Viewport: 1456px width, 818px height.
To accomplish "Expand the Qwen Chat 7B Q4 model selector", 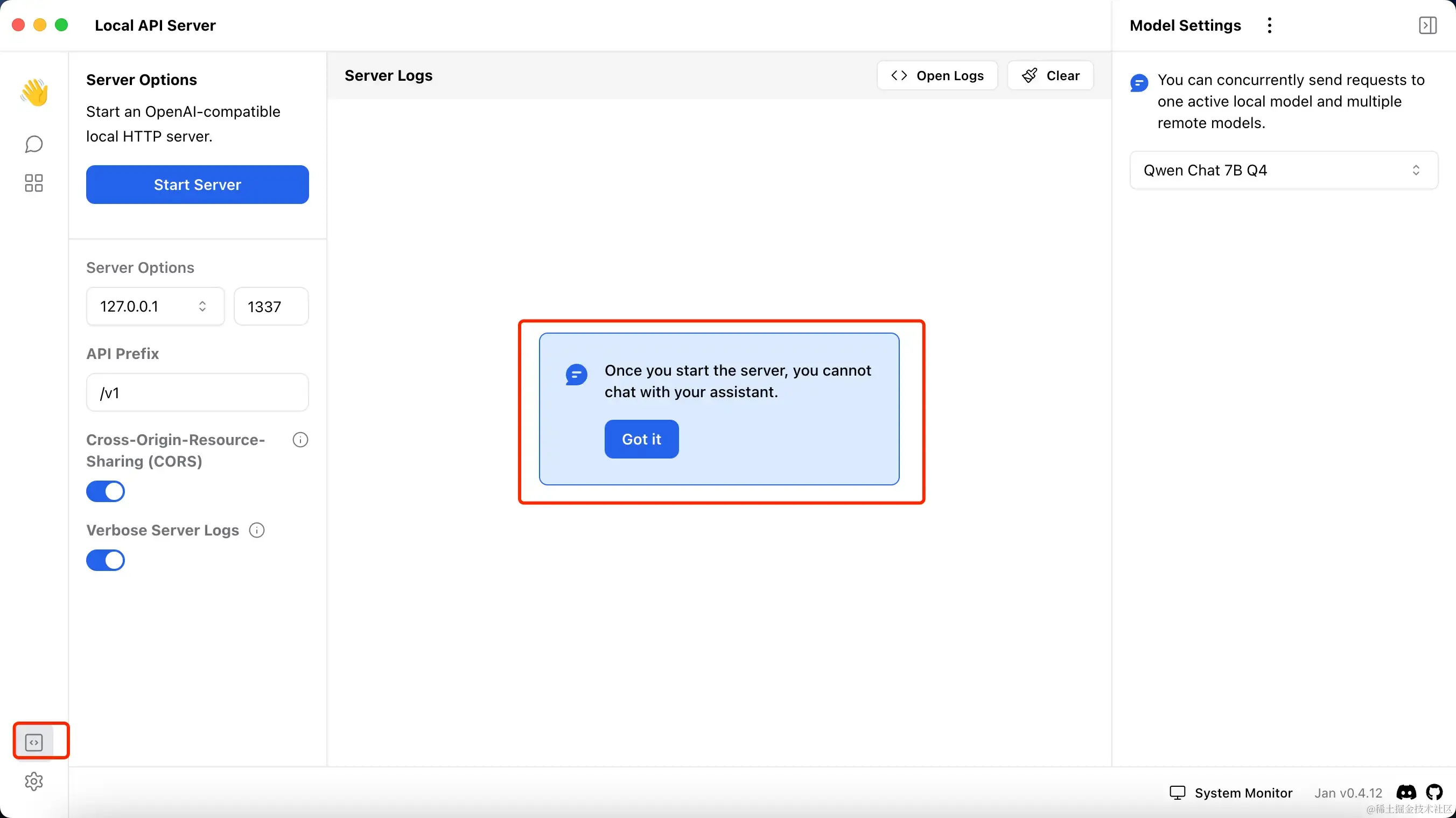I will 1283,170.
